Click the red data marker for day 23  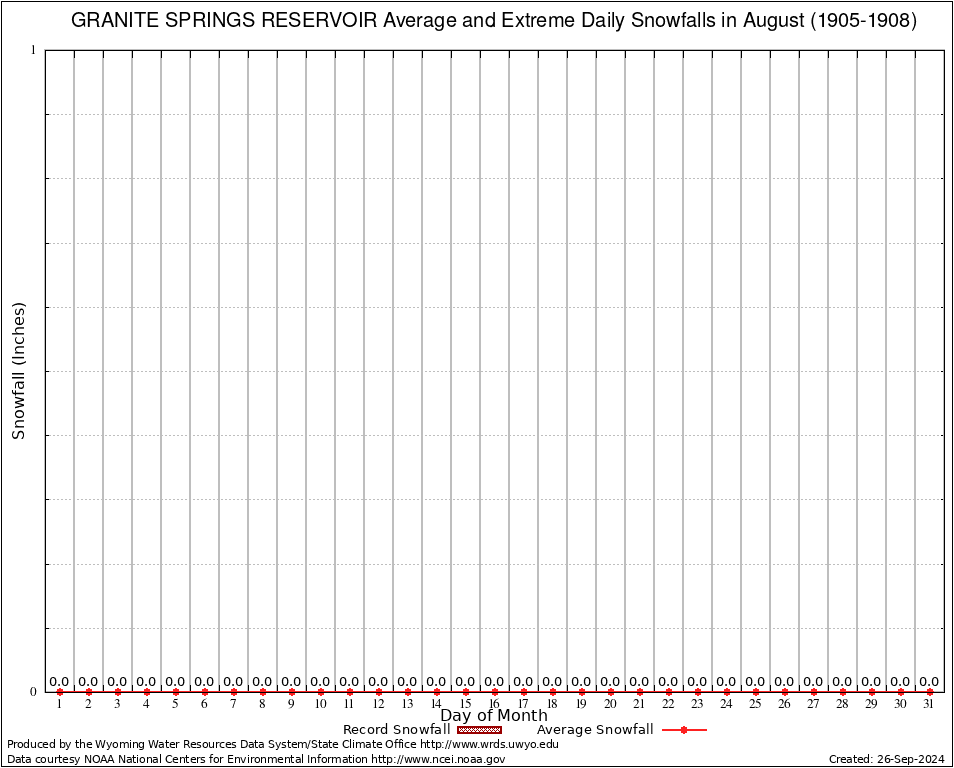click(698, 692)
